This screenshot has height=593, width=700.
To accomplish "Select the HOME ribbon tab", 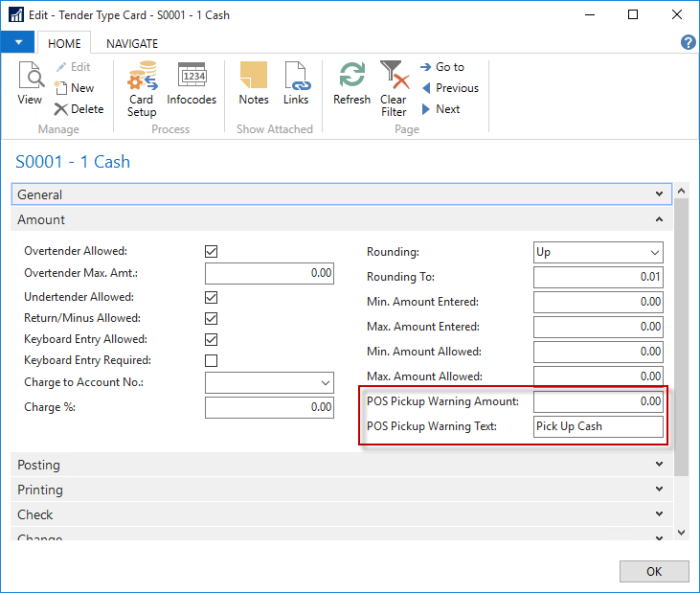I will pos(64,44).
